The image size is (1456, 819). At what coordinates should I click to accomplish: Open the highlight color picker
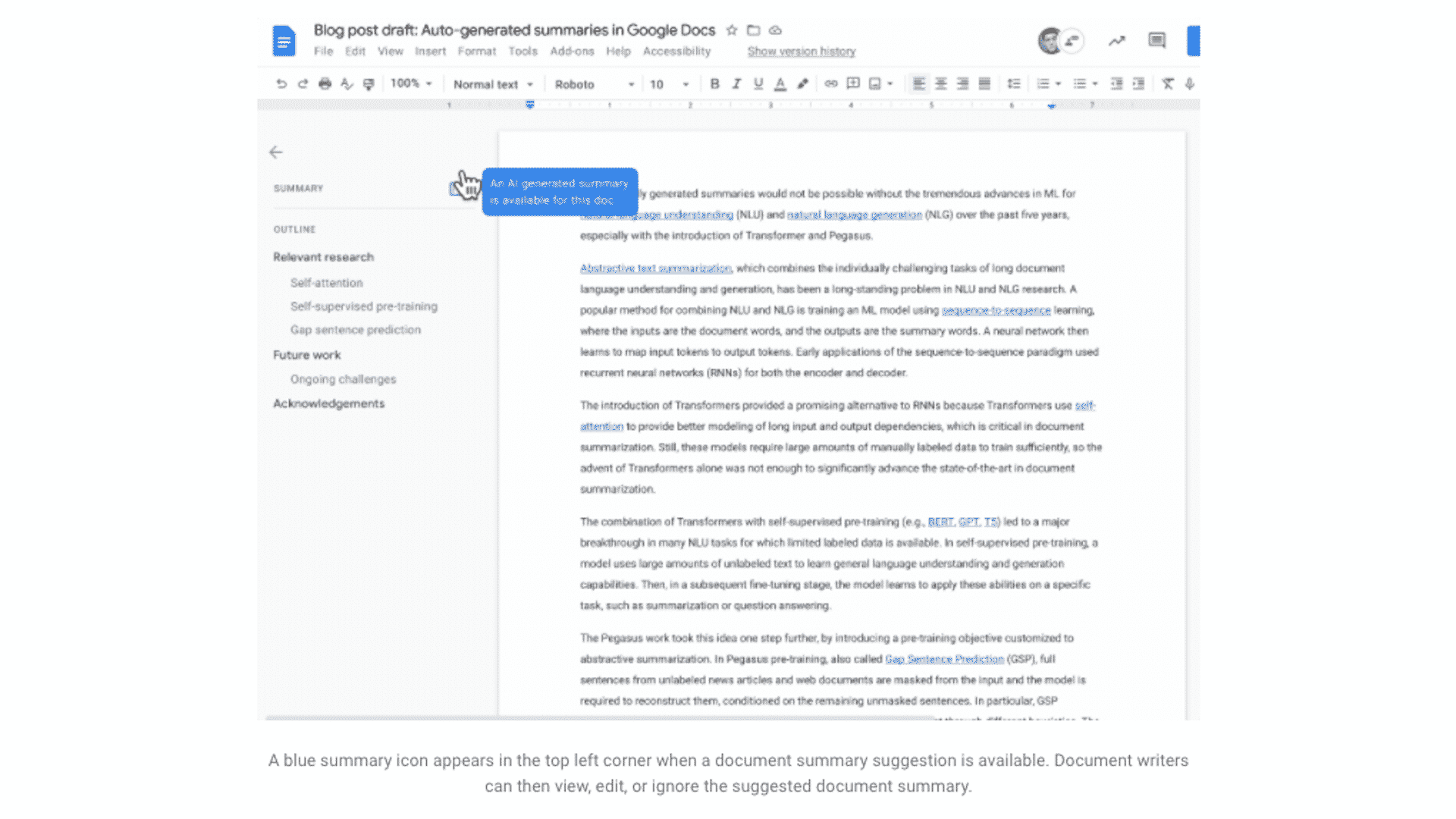pyautogui.click(x=802, y=84)
